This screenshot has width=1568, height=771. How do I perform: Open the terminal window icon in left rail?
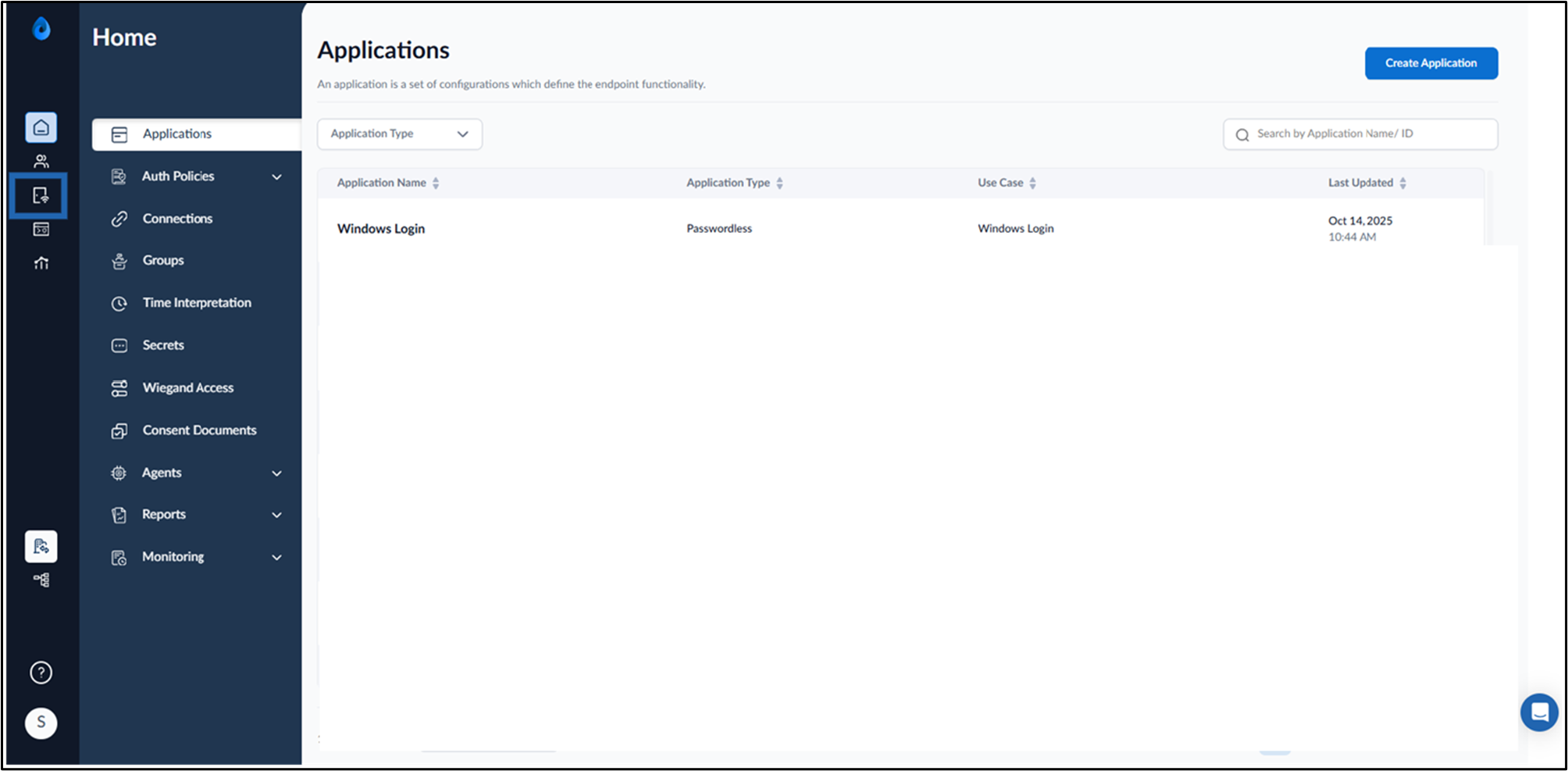41,229
